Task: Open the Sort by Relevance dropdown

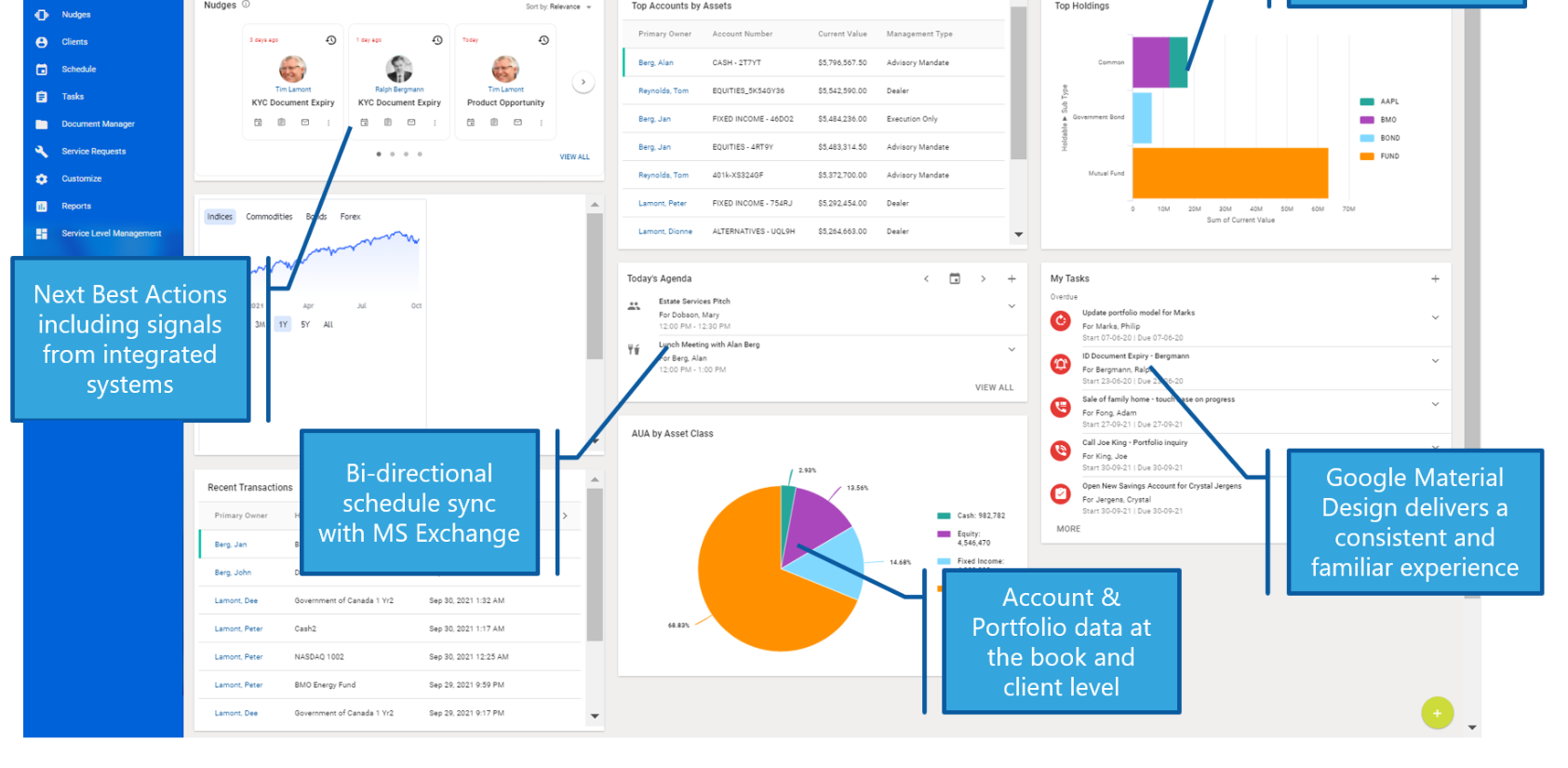Action: point(560,7)
